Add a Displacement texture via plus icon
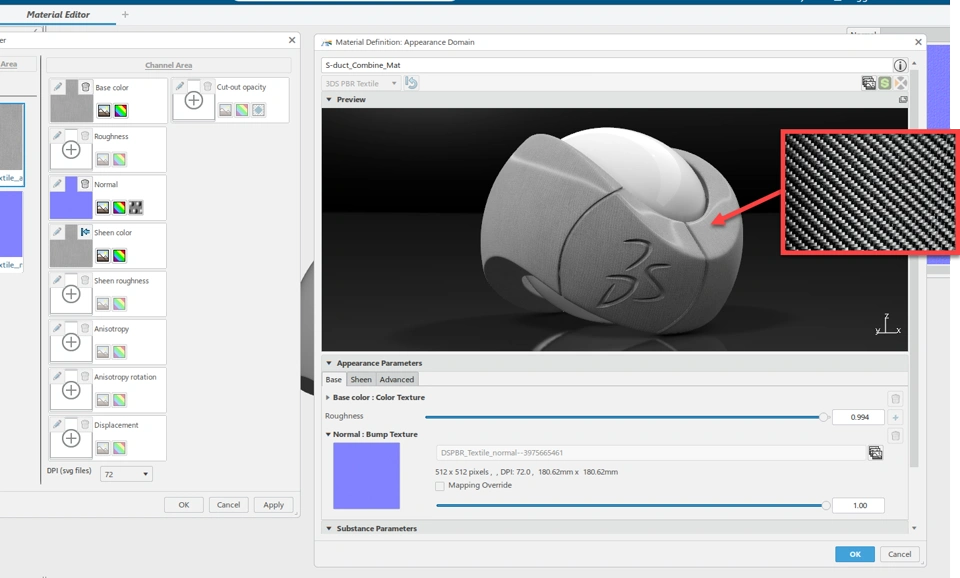 click(x=71, y=438)
